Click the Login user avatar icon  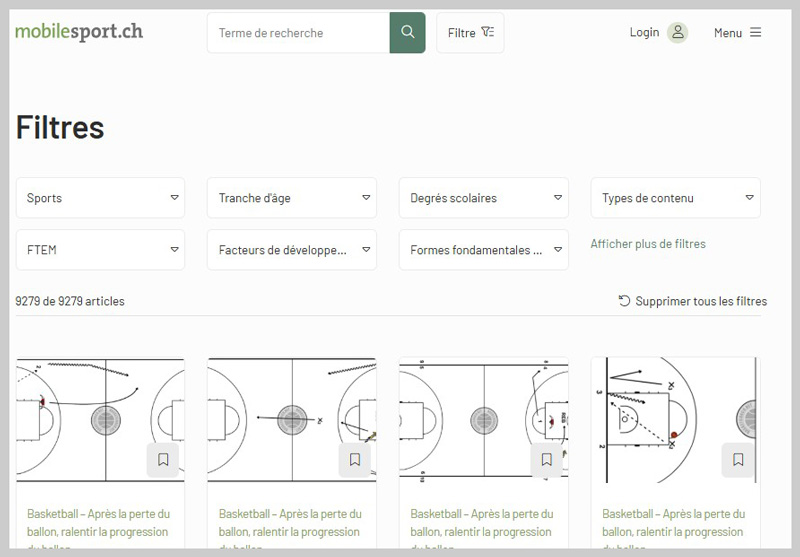678,33
